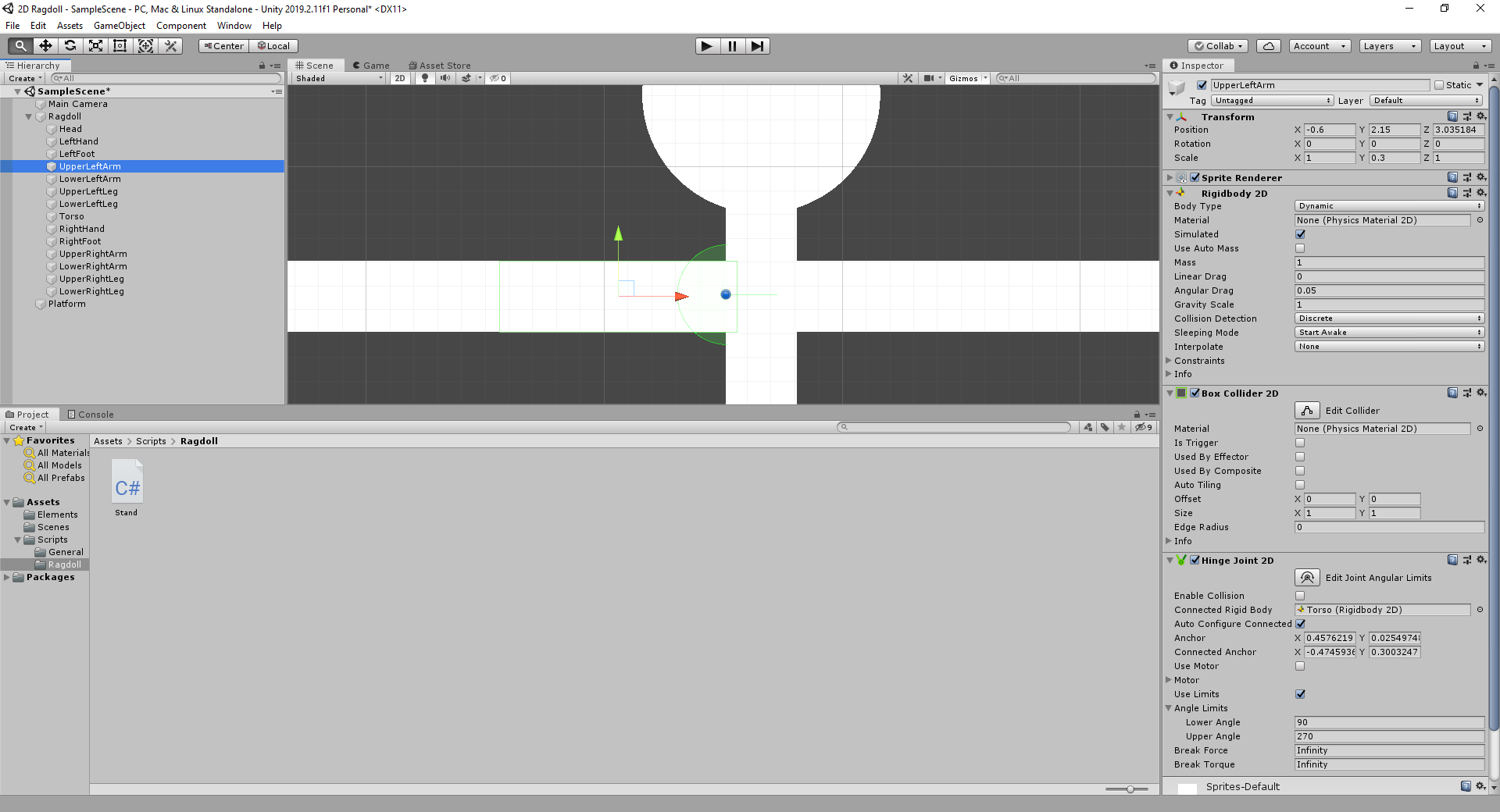Enable Use Motor checkbox
Viewport: 1500px width, 812px height.
tap(1300, 666)
